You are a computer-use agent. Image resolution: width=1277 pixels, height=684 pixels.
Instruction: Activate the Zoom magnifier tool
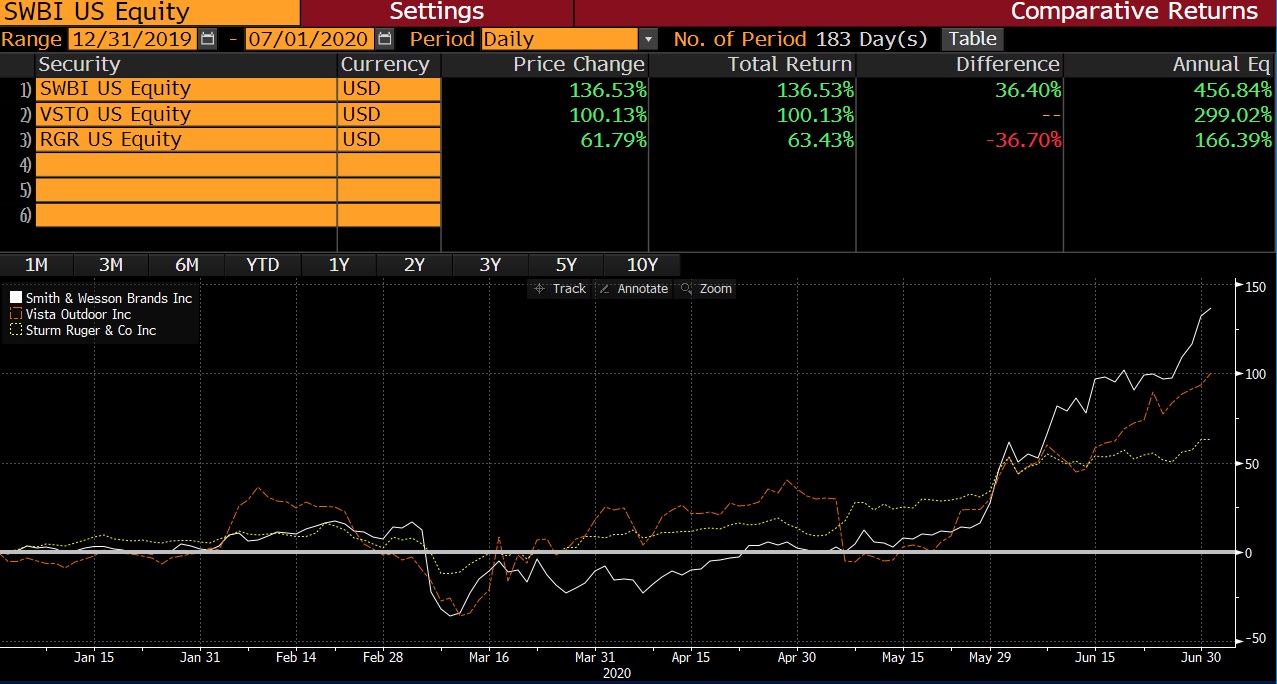point(705,288)
